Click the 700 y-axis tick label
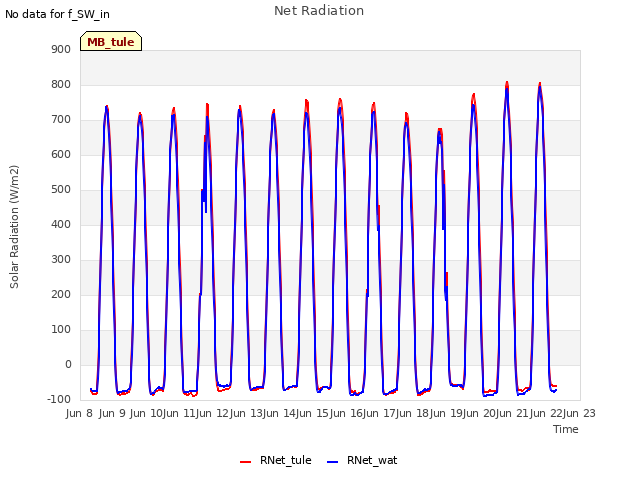Screen dimensions: 640x480 coord(61,120)
